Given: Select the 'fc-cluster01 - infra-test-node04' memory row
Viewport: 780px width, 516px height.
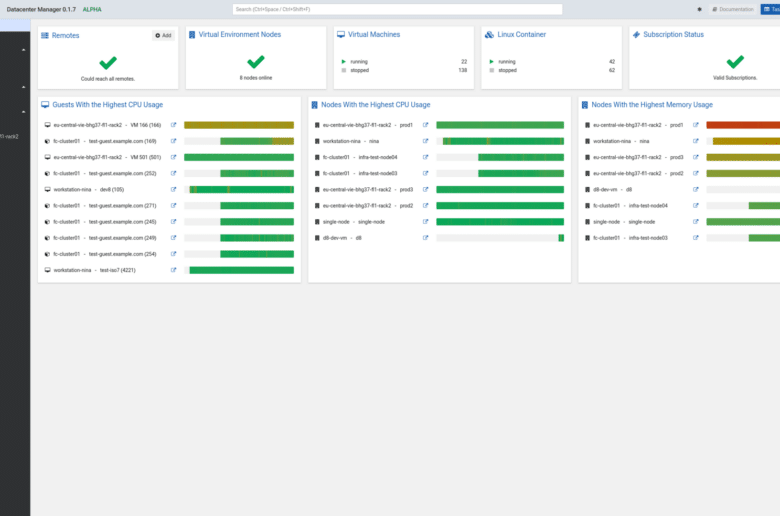Looking at the screenshot, I should 682,206.
